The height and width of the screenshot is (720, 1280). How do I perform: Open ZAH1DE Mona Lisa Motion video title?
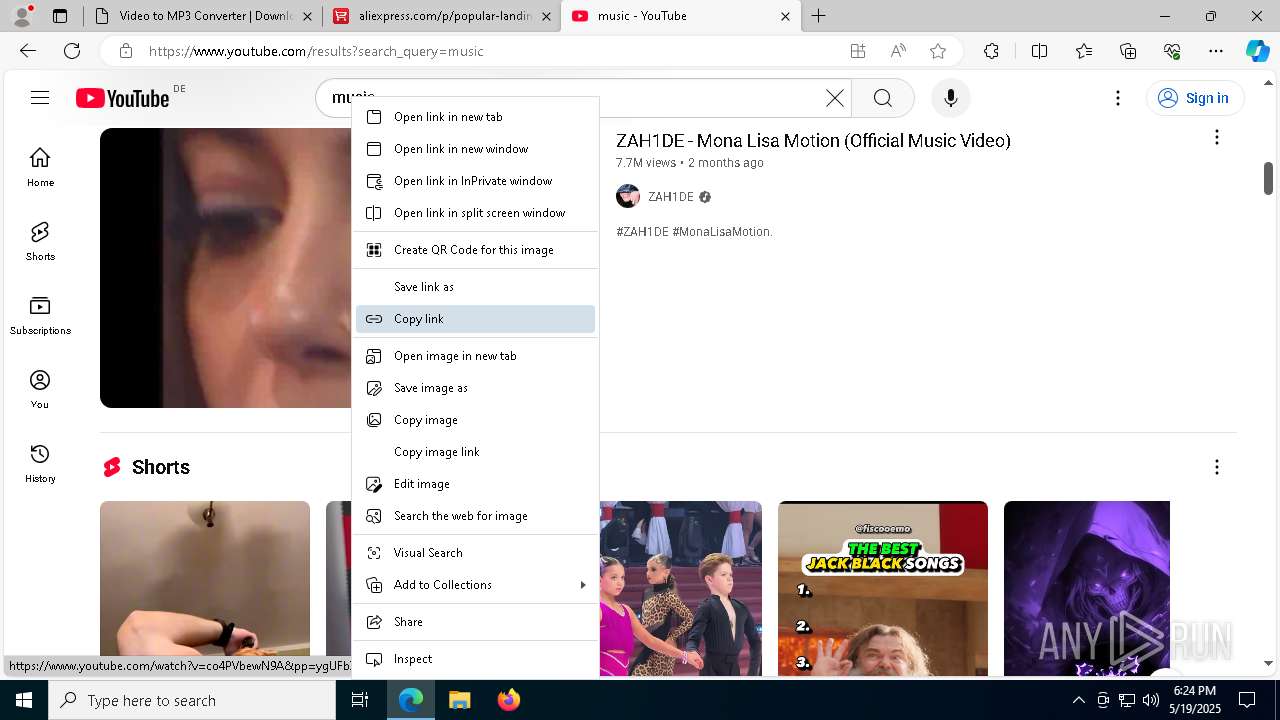[813, 141]
